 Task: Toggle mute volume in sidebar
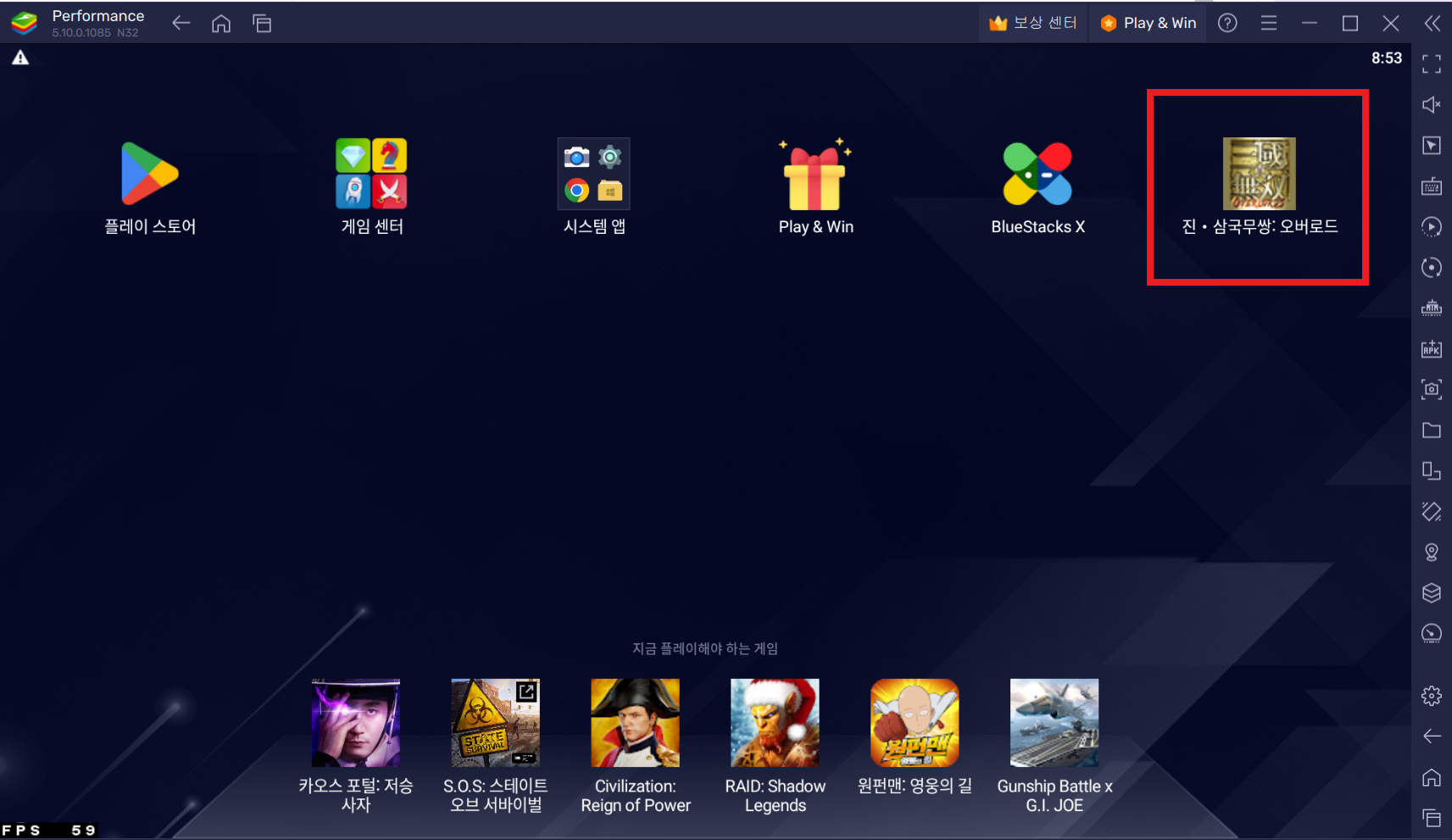[x=1432, y=104]
